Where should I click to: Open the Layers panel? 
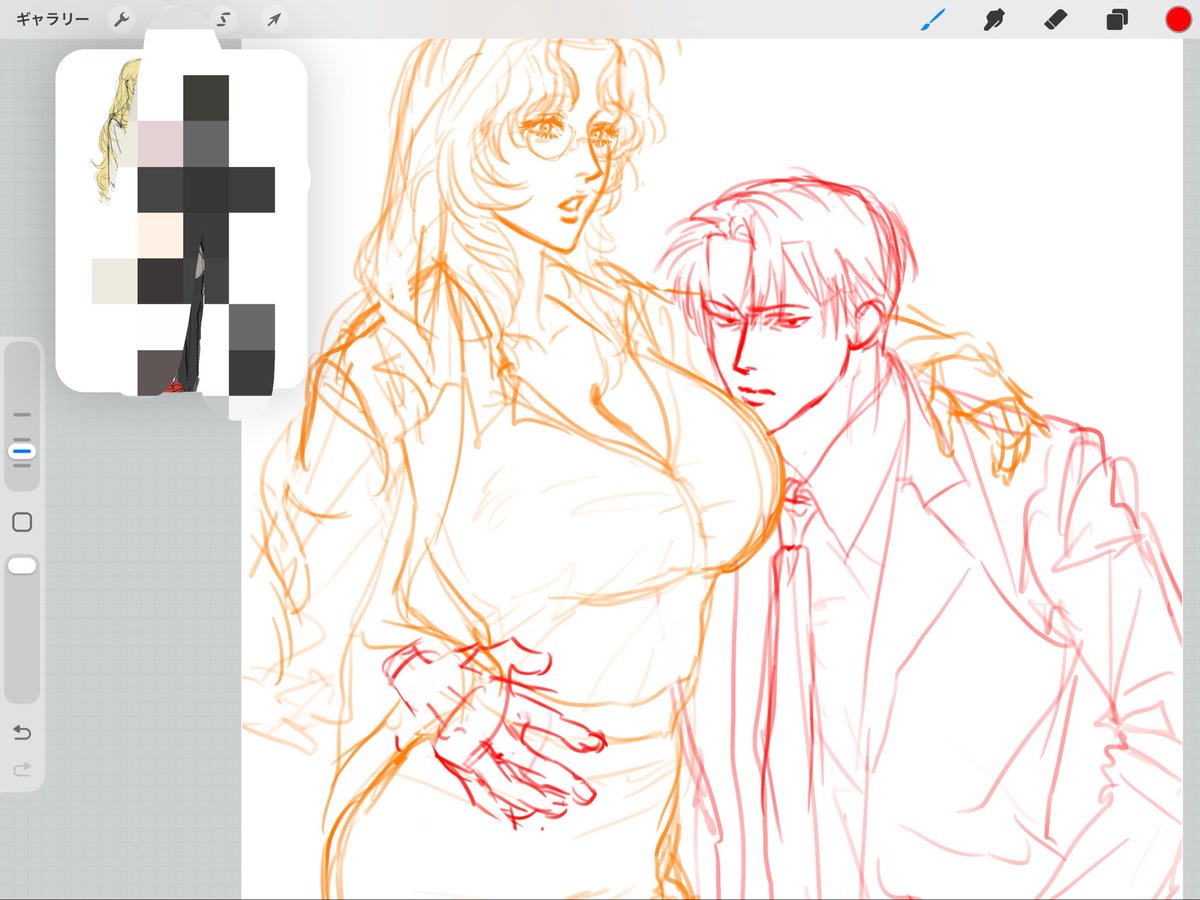pyautogui.click(x=1117, y=20)
